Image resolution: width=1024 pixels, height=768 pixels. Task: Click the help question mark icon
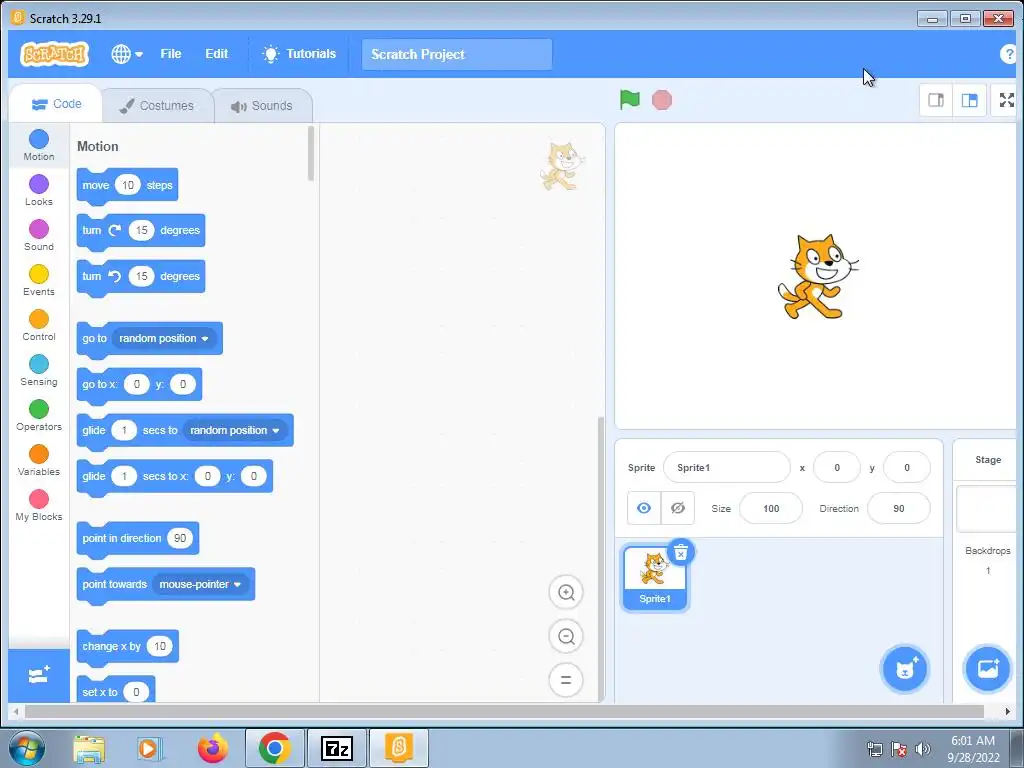point(1008,54)
